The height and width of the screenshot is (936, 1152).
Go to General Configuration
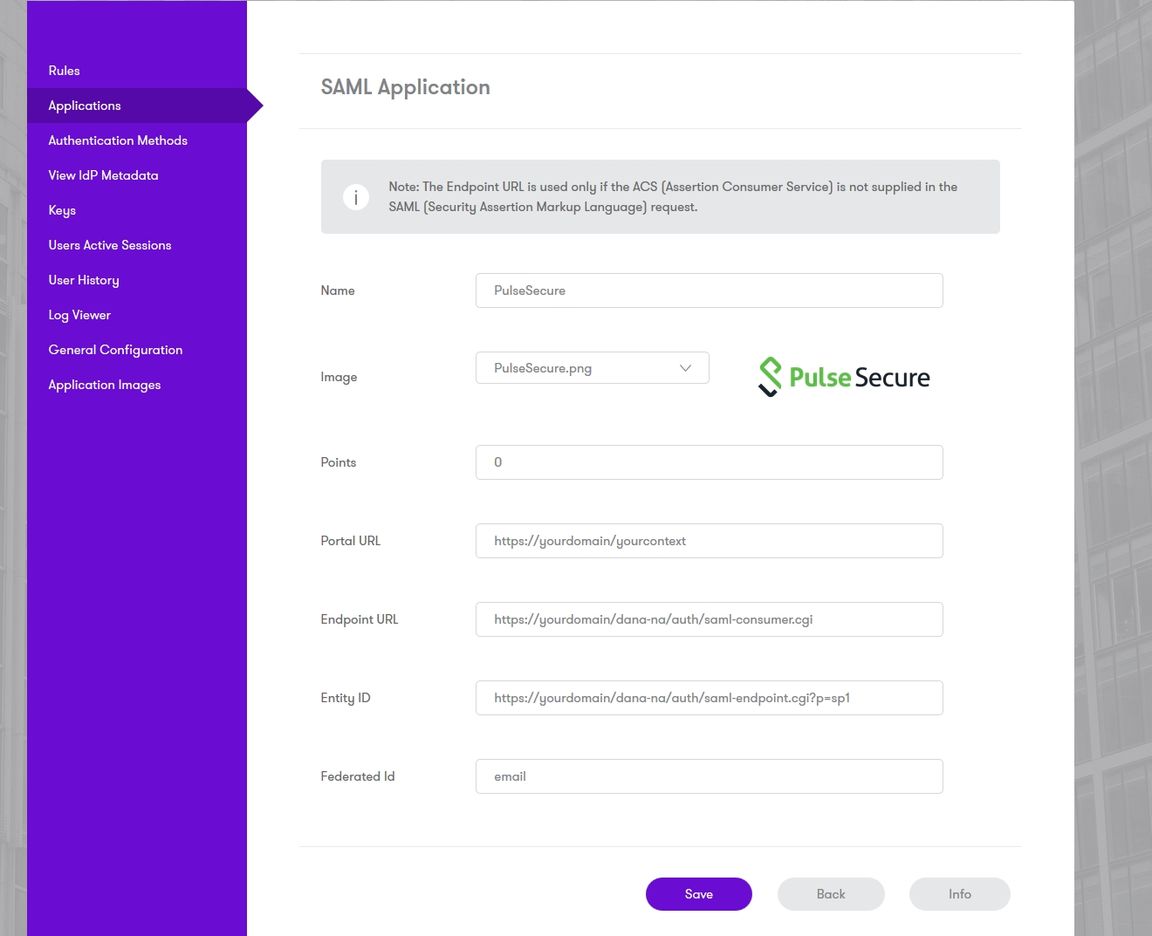point(115,349)
